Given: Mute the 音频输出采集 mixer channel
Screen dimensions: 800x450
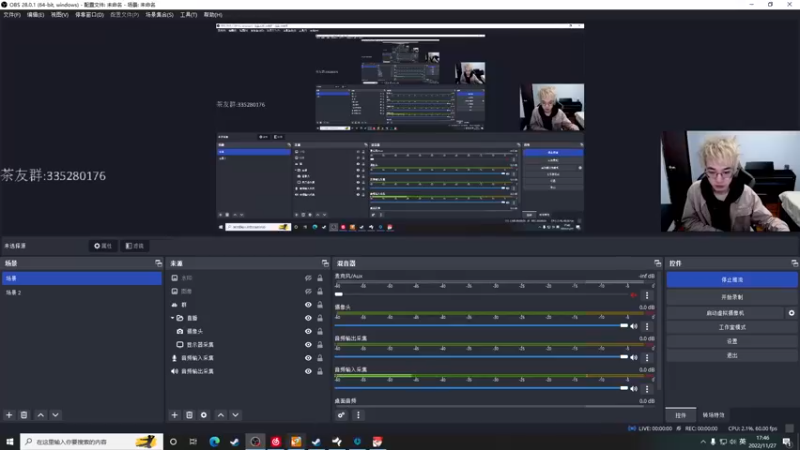Looking at the screenshot, I should pyautogui.click(x=634, y=357).
